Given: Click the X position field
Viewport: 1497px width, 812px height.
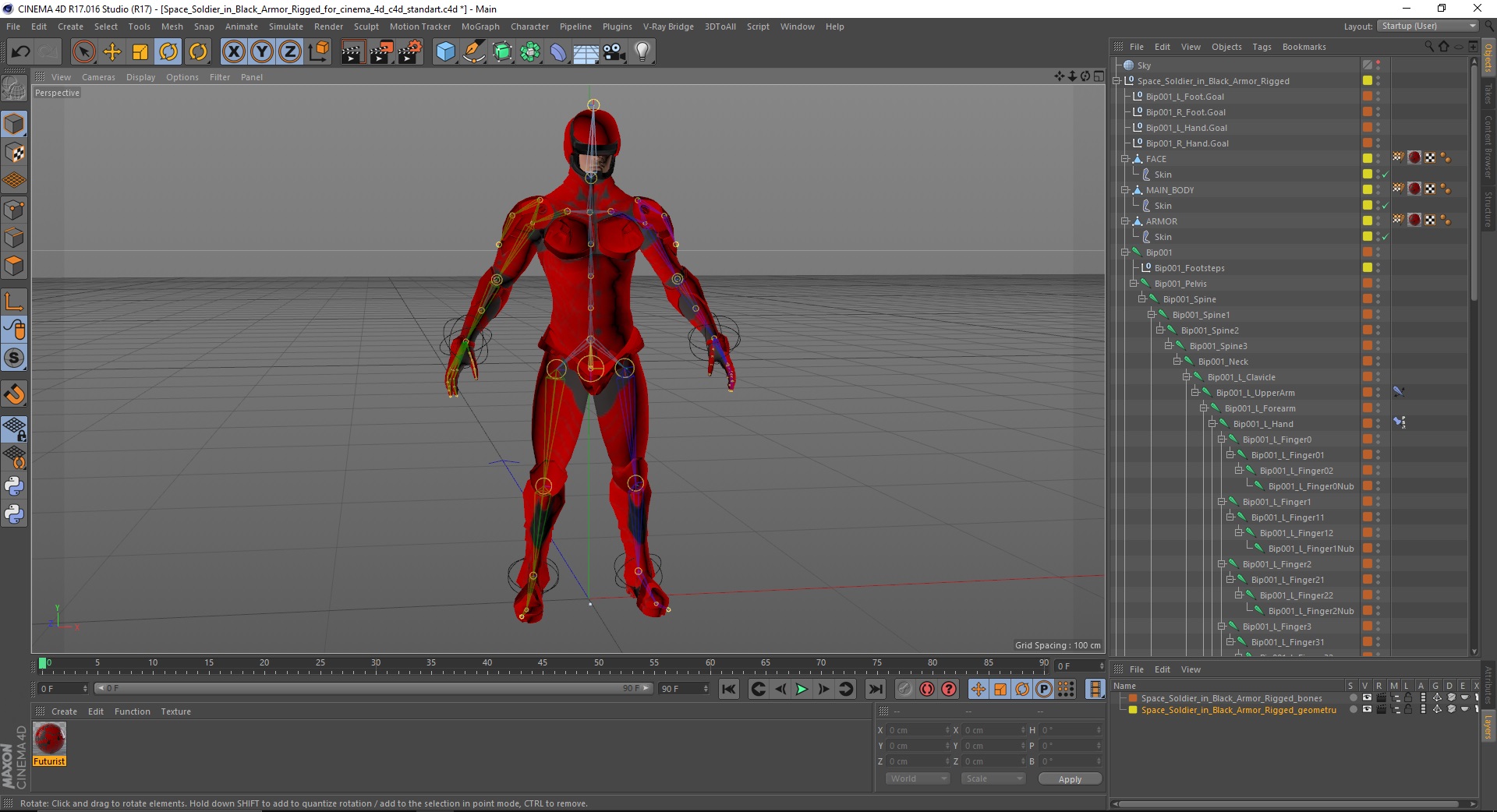Looking at the screenshot, I should click(918, 730).
